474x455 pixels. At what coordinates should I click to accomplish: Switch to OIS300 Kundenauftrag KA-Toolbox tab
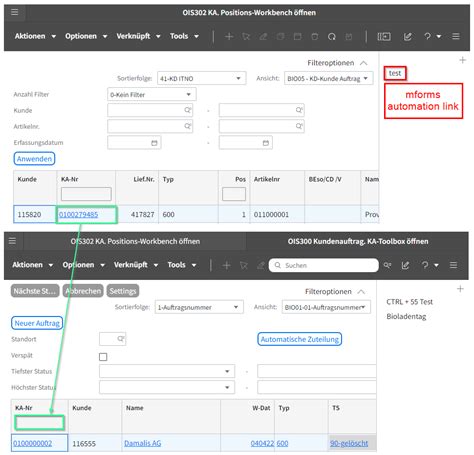click(x=358, y=241)
